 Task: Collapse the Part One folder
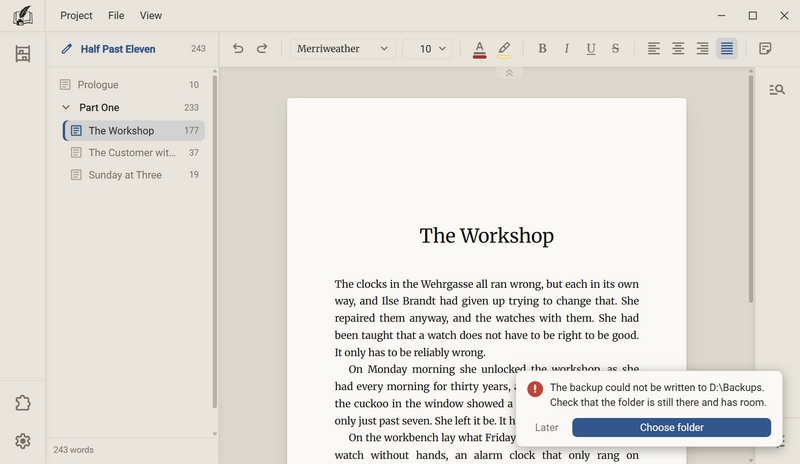pos(66,107)
